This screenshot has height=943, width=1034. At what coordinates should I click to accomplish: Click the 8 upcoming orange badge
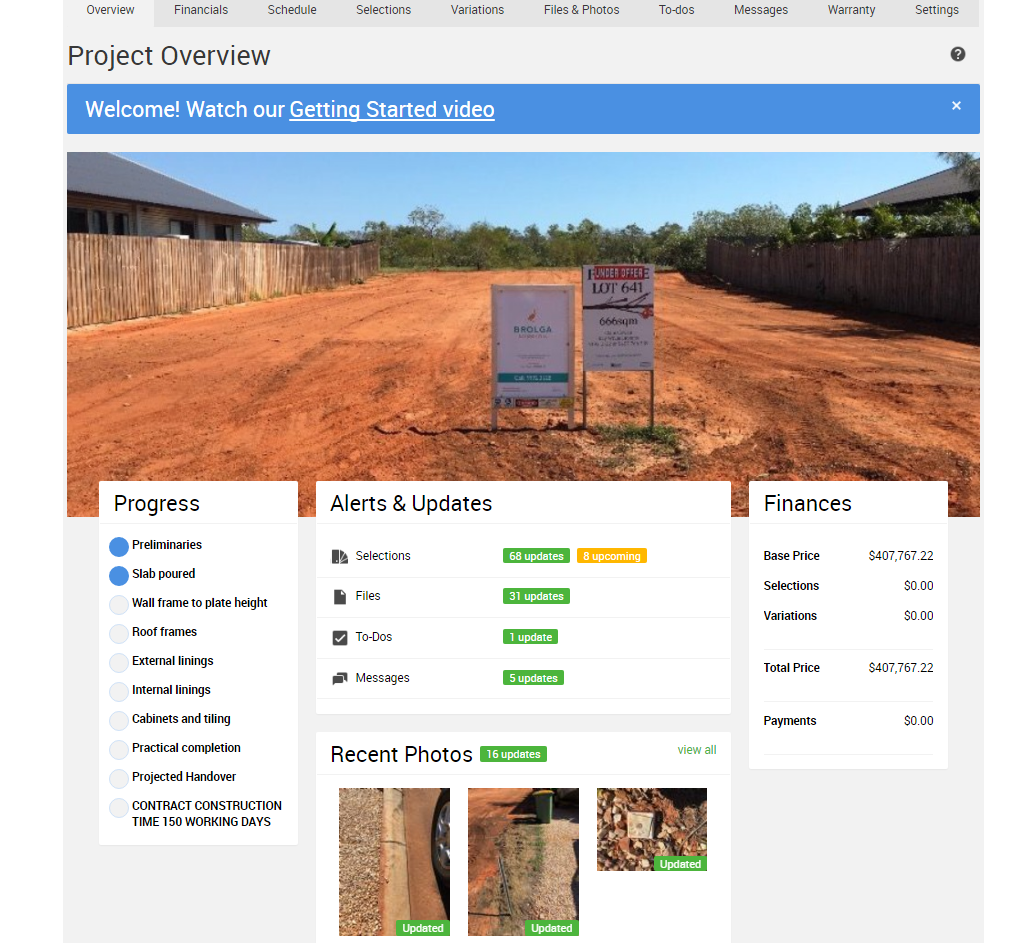(x=611, y=556)
